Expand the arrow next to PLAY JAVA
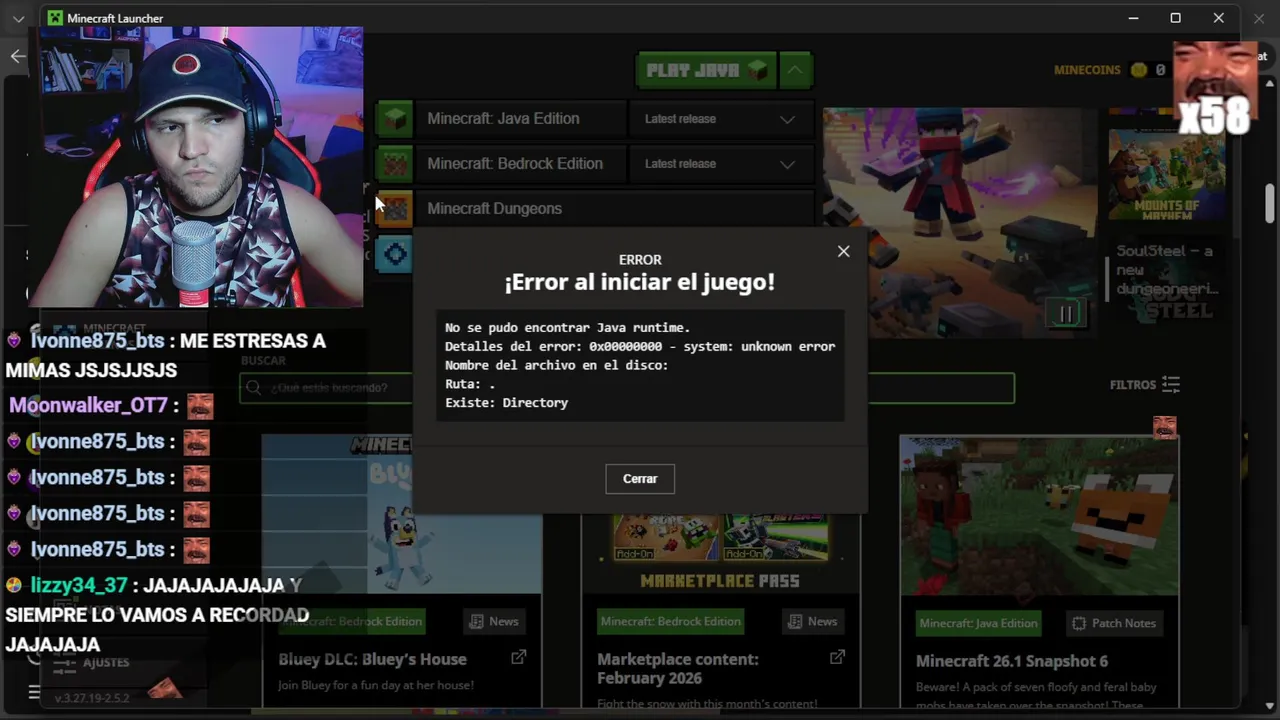The height and width of the screenshot is (720, 1280). (795, 70)
